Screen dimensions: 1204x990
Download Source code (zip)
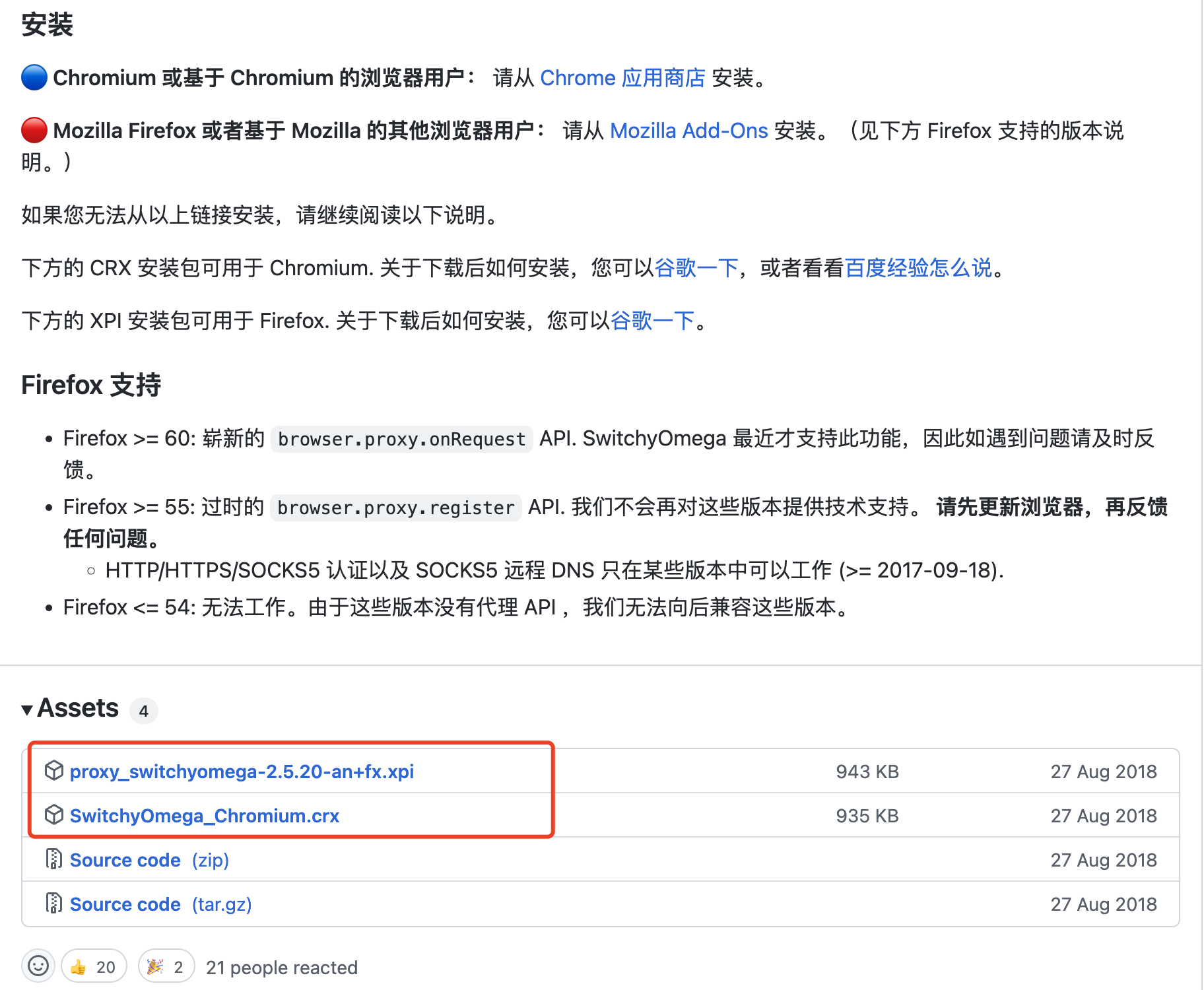149,860
